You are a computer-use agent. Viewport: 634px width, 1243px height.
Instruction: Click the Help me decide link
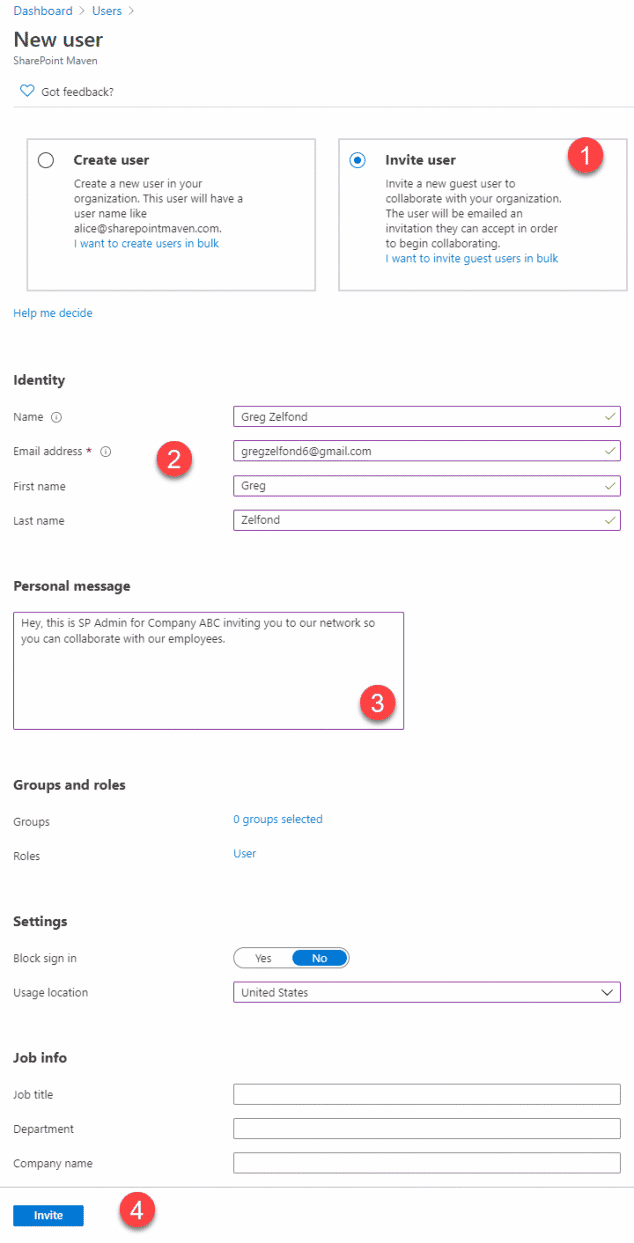(52, 312)
